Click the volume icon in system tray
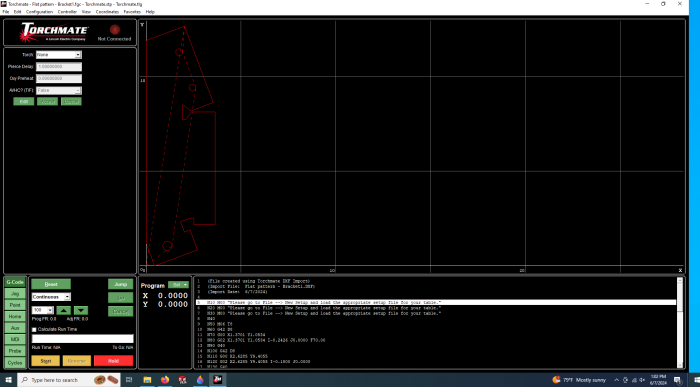Screen dimensions: 700x387 (642, 380)
